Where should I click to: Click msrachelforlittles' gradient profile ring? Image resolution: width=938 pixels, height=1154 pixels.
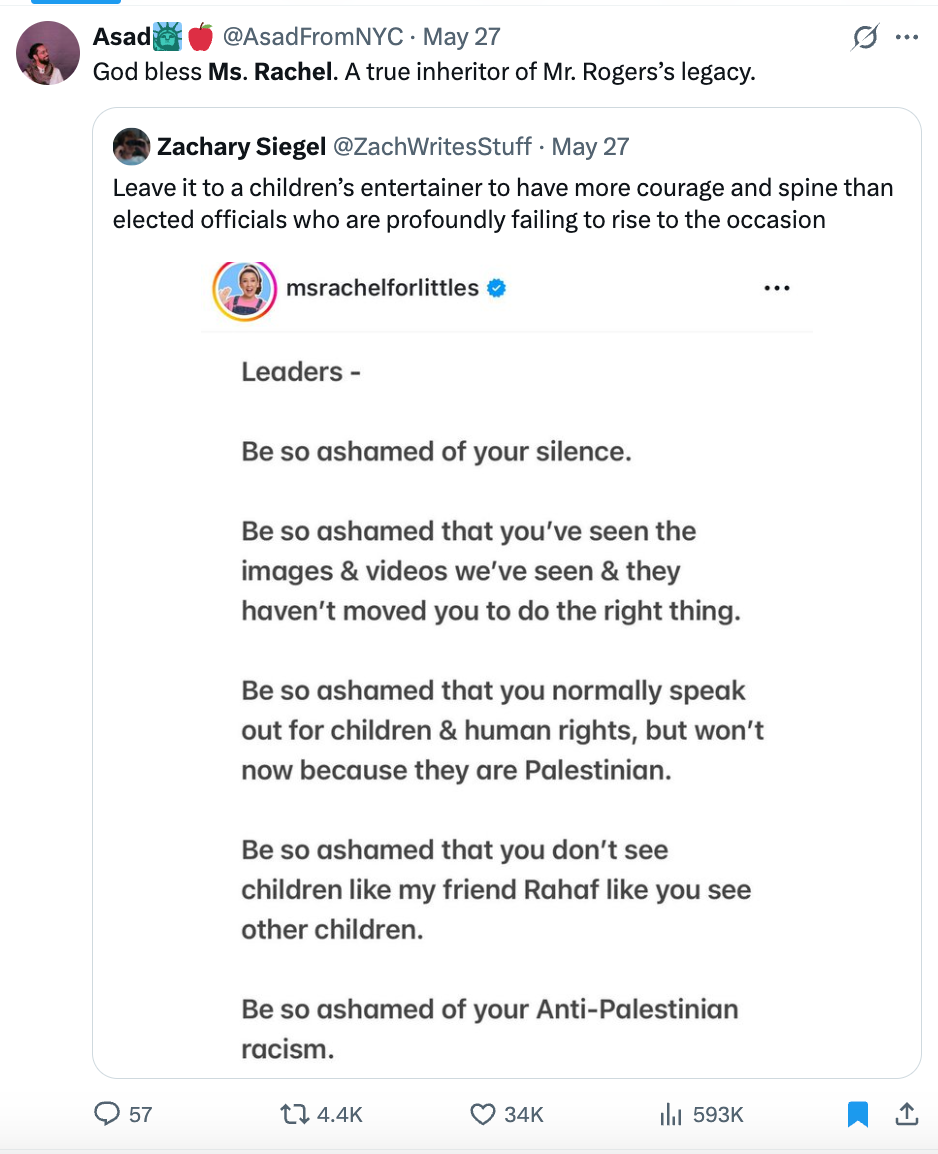(x=244, y=287)
